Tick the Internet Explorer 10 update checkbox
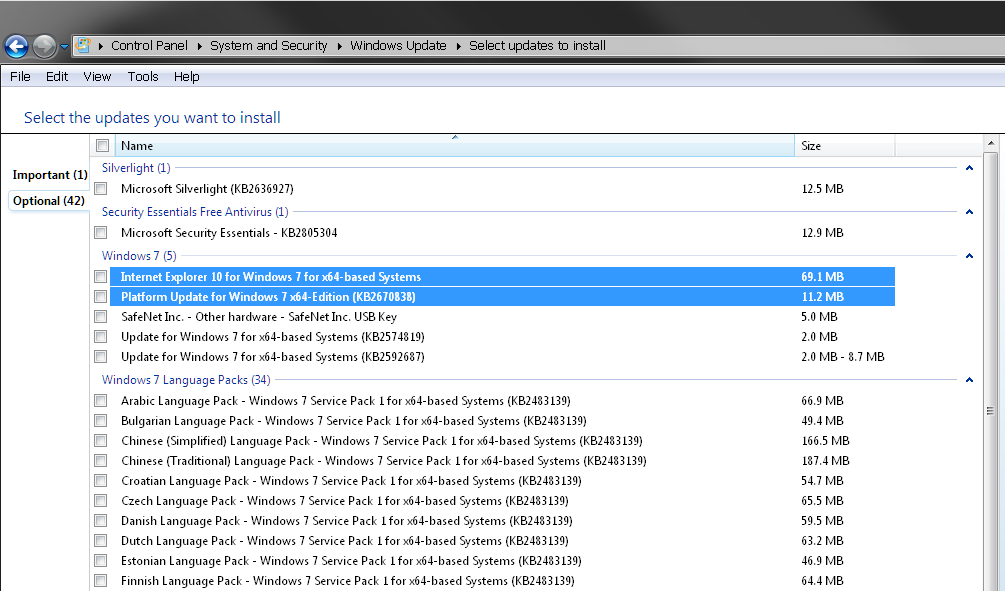This screenshot has width=1005, height=591. pos(101,277)
